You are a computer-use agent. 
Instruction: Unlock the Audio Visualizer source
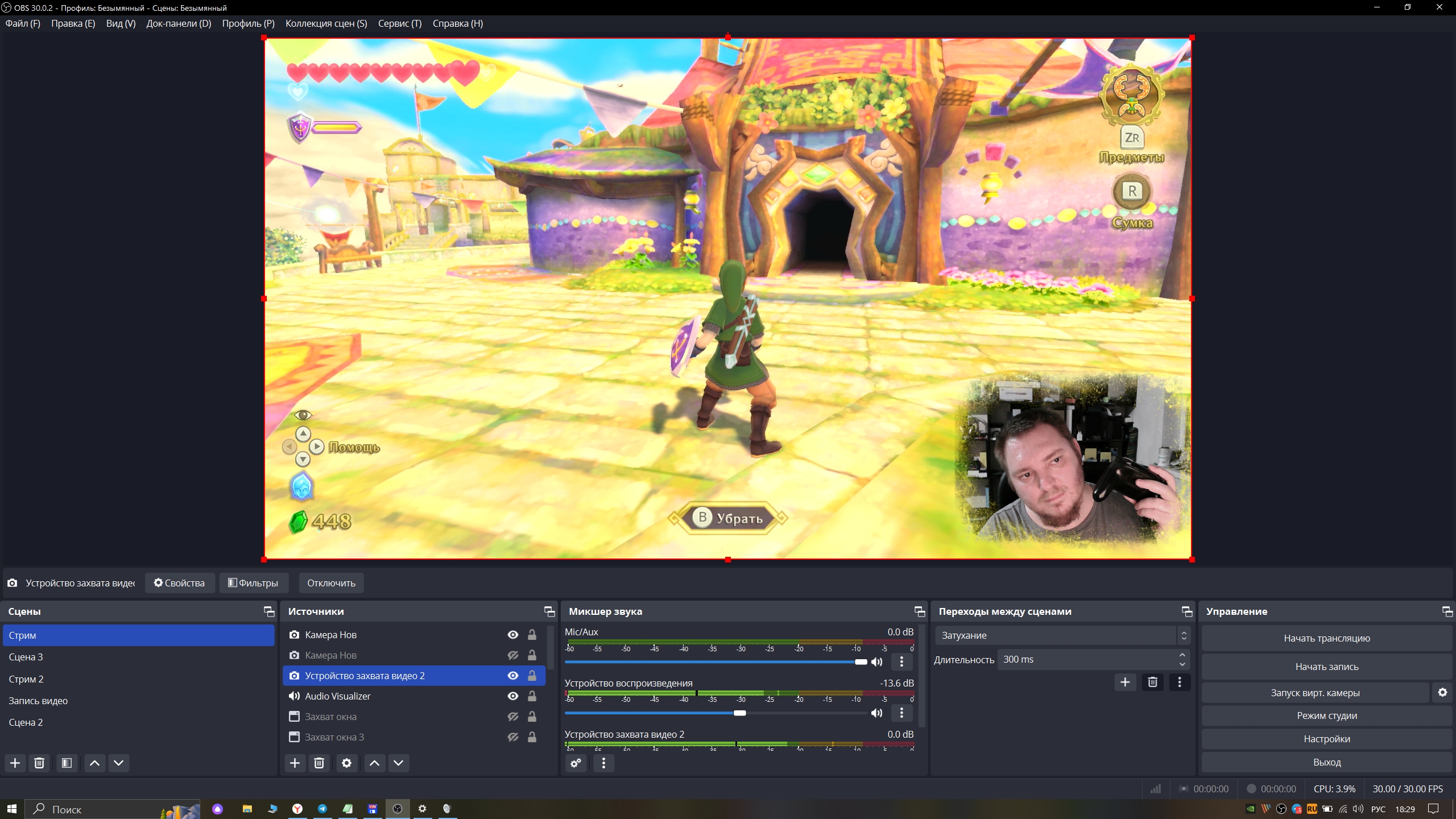tap(532, 696)
